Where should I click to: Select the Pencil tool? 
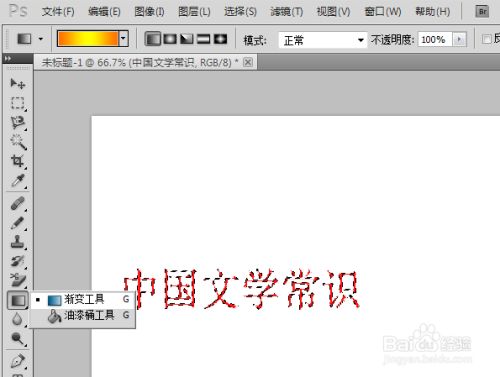pyautogui.click(x=18, y=223)
